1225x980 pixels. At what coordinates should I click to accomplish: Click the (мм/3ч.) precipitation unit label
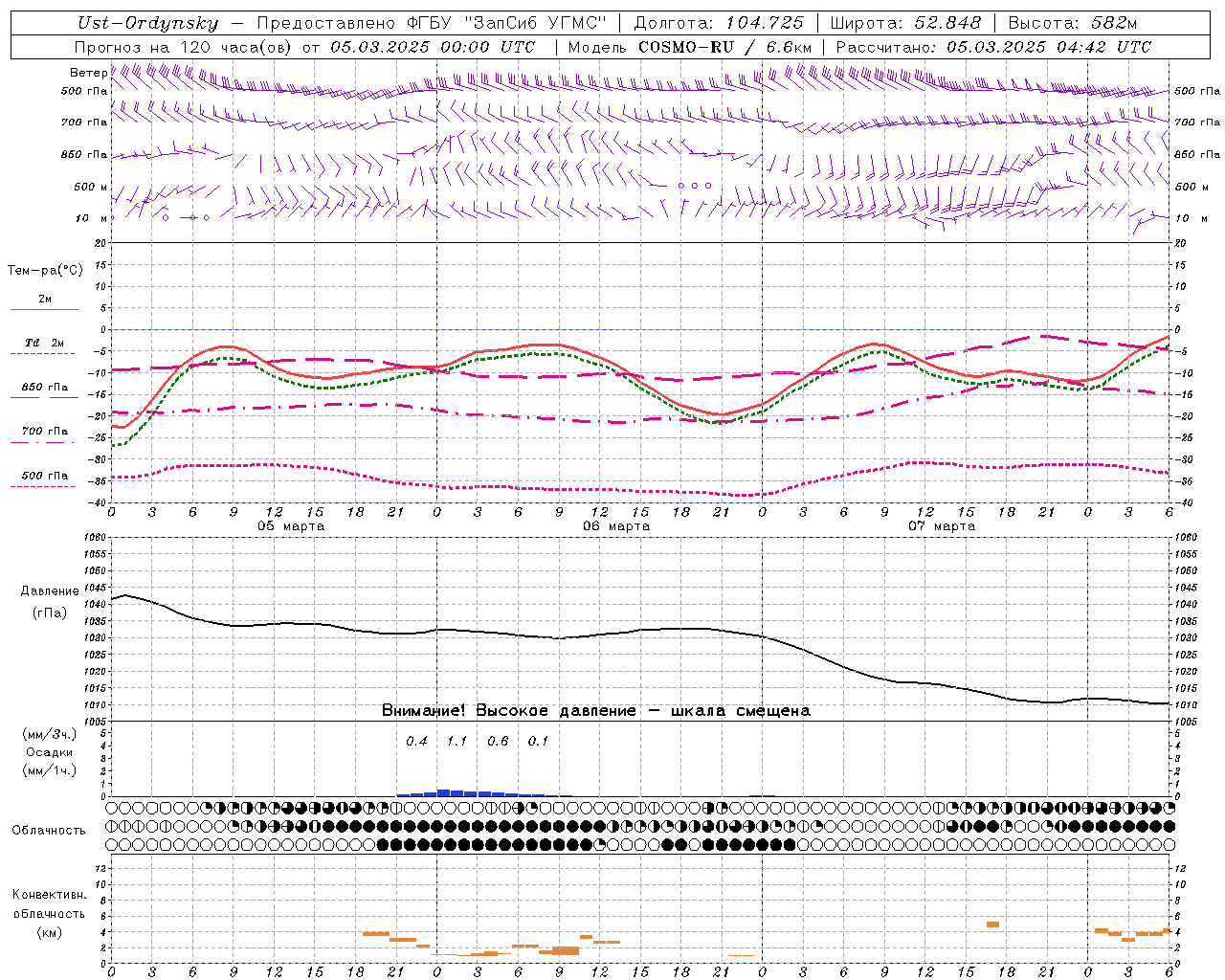tap(50, 734)
